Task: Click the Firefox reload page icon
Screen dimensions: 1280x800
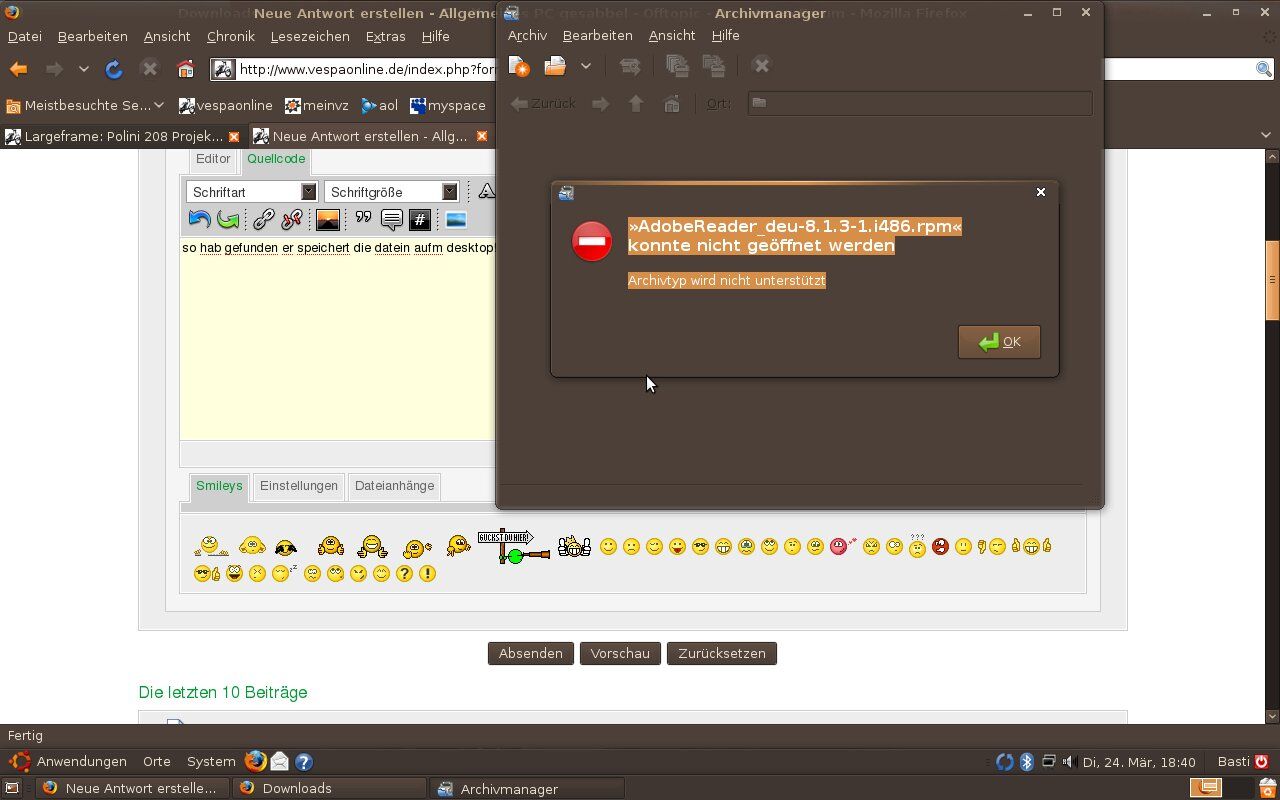Action: (x=114, y=69)
